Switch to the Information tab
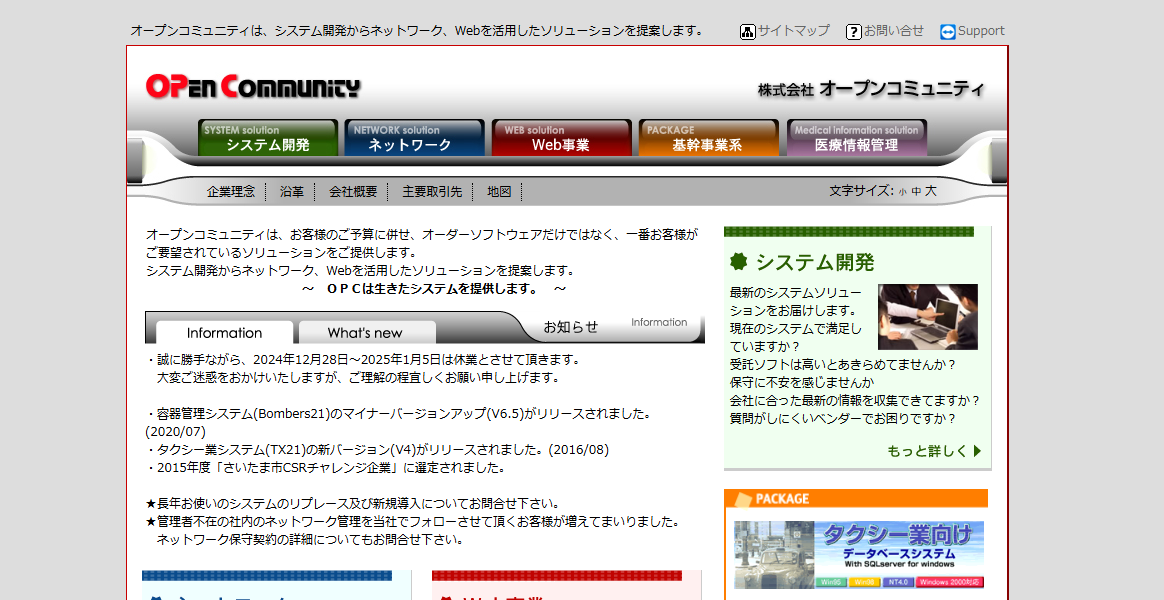This screenshot has height=600, width=1164. 224,333
